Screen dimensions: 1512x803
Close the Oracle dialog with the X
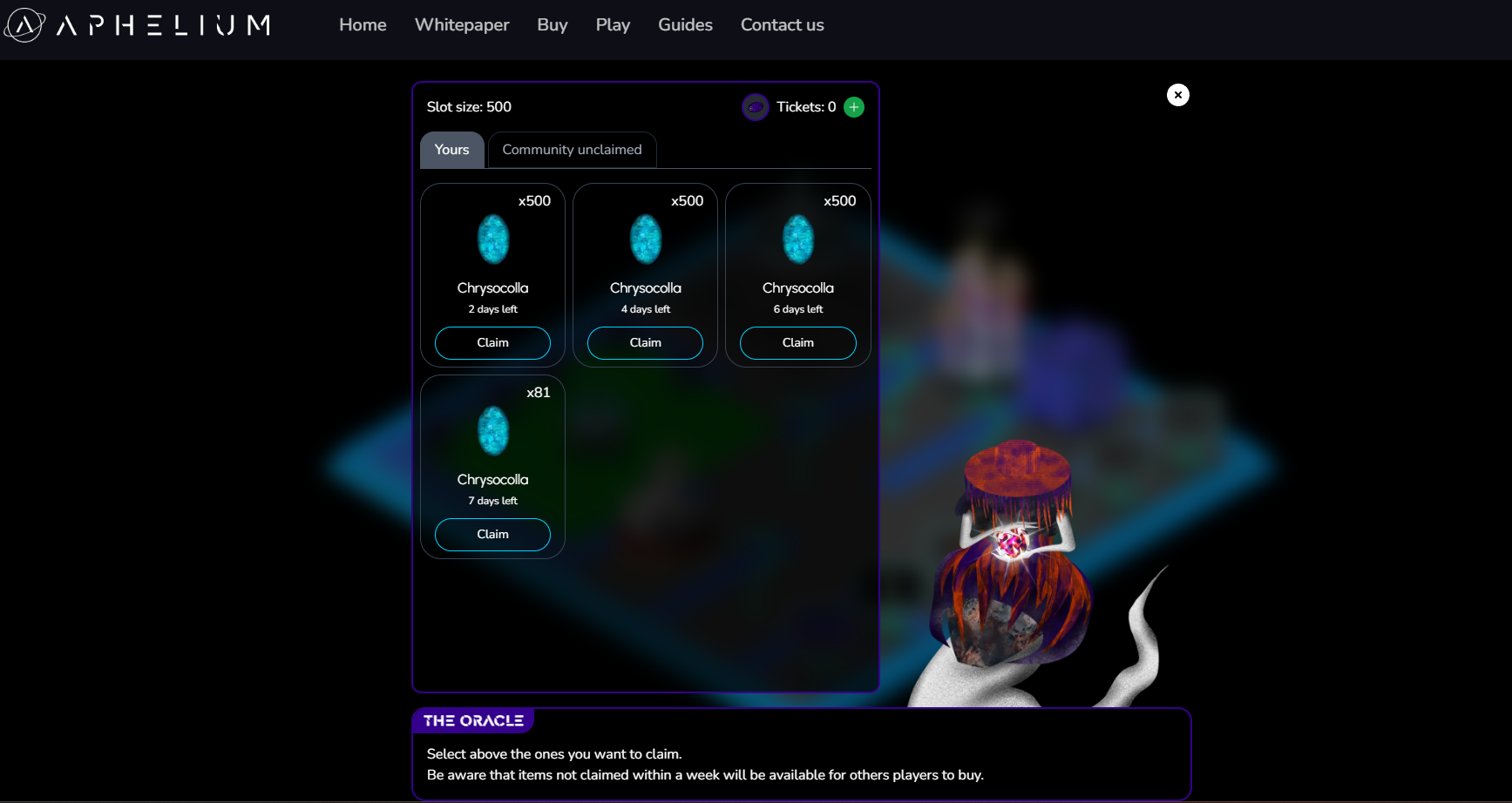tap(1177, 95)
